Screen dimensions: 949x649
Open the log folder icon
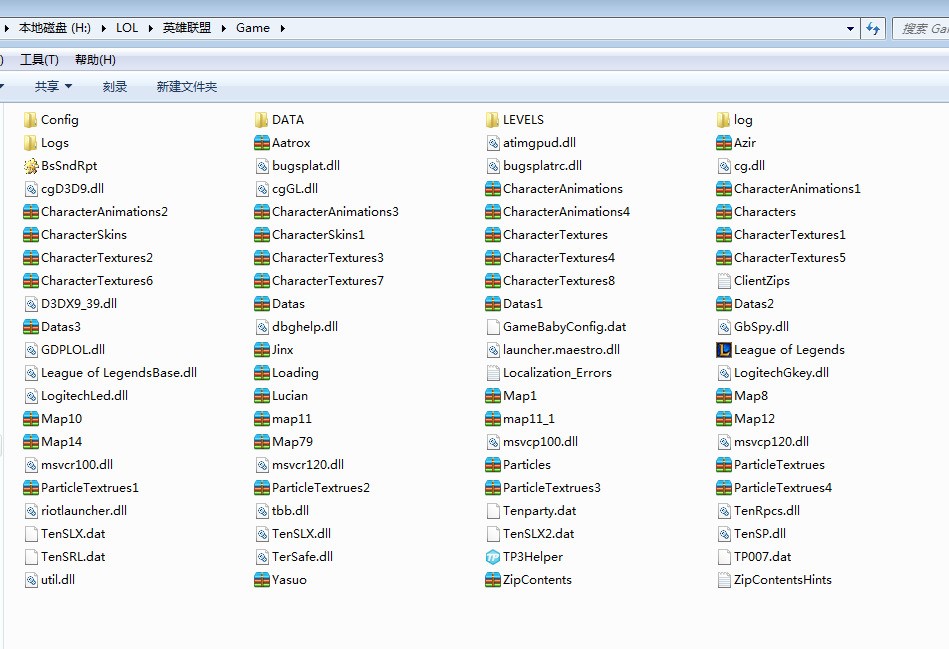[724, 120]
